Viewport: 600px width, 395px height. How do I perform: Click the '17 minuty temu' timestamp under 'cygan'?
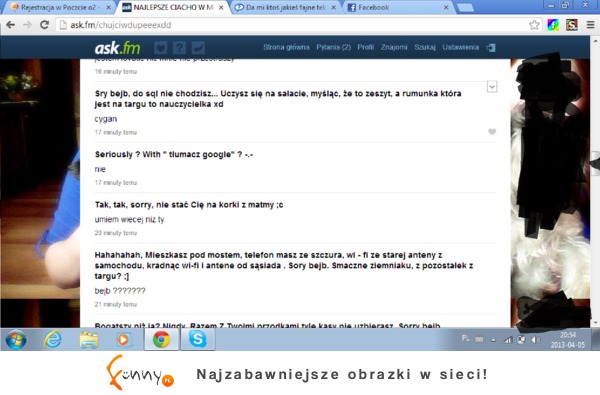point(116,132)
